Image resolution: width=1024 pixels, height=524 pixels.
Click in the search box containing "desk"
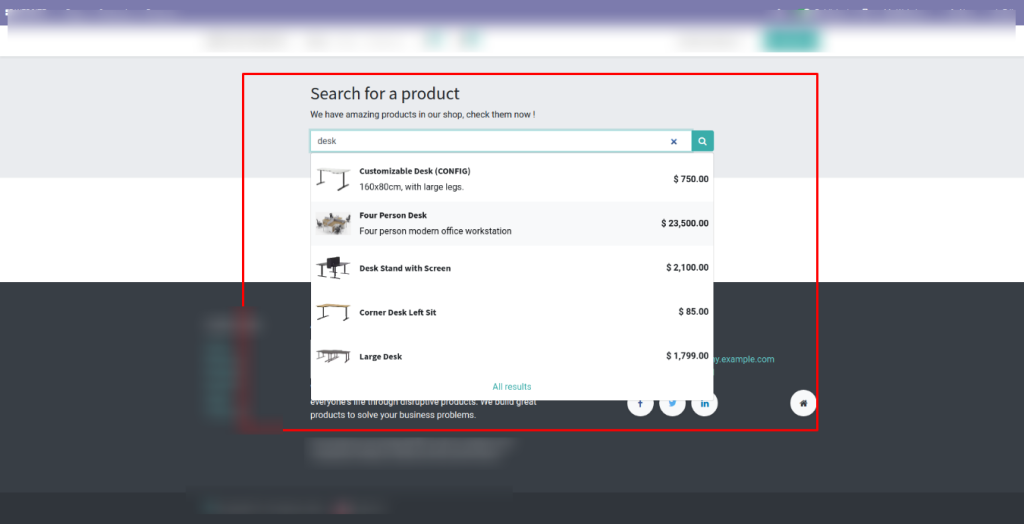click(501, 141)
